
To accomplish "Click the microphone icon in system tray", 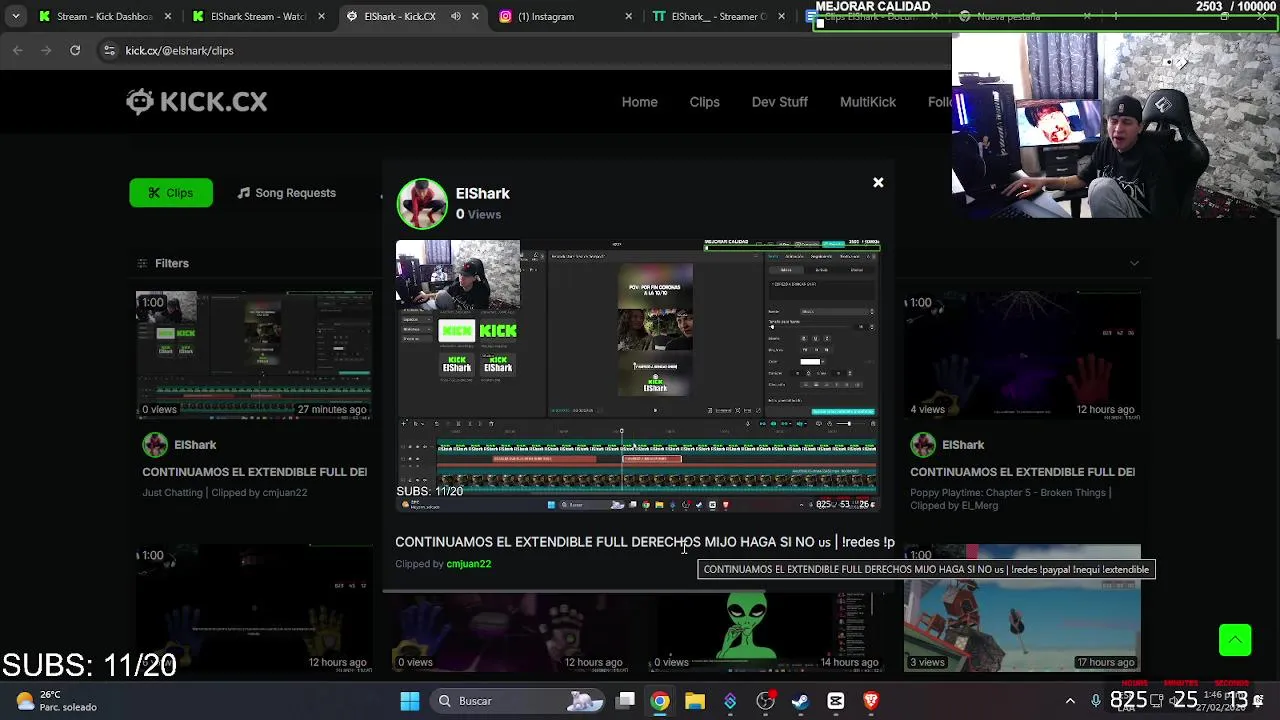I will (x=1096, y=701).
